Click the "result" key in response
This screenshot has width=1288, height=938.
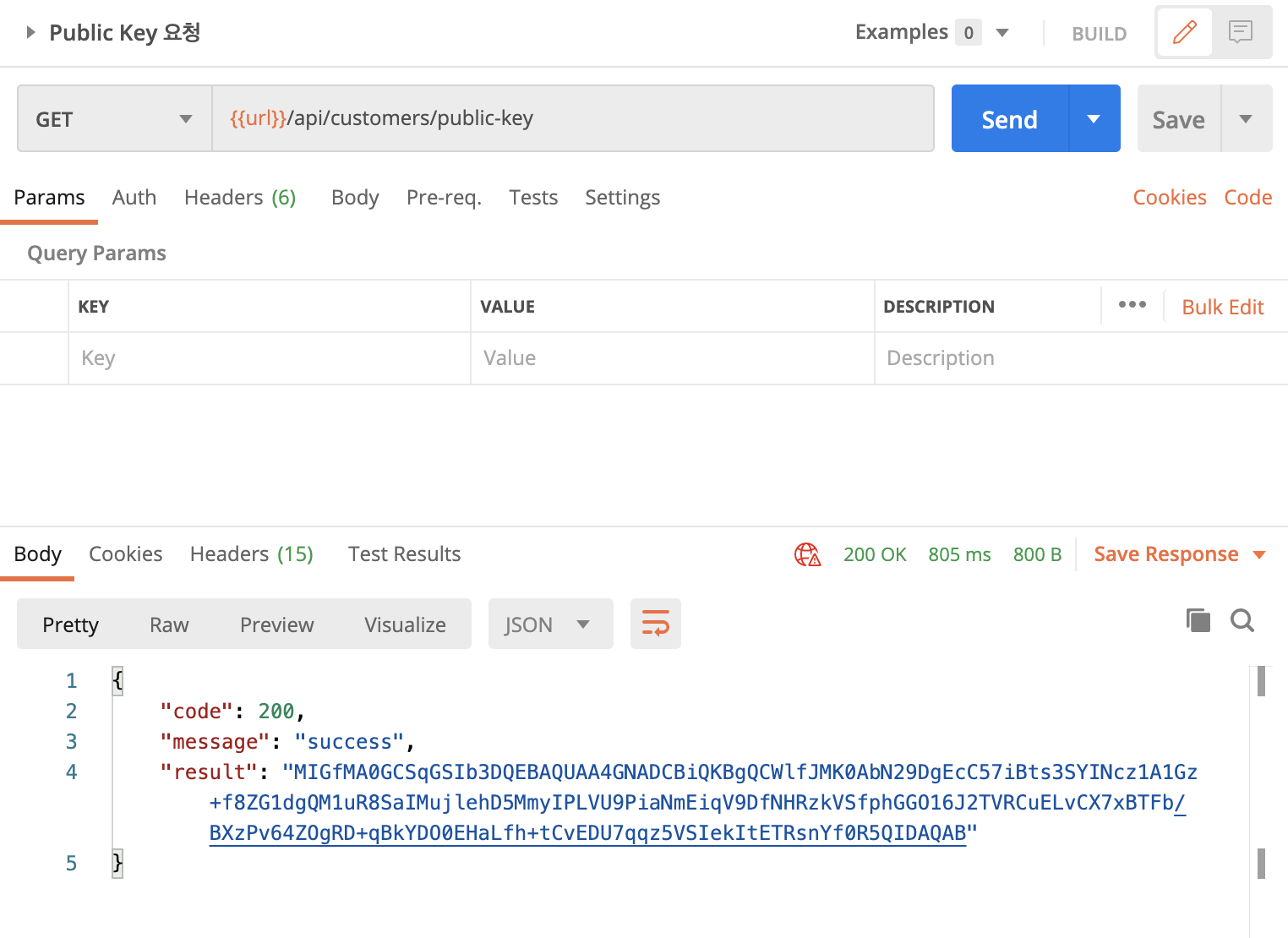(x=209, y=772)
